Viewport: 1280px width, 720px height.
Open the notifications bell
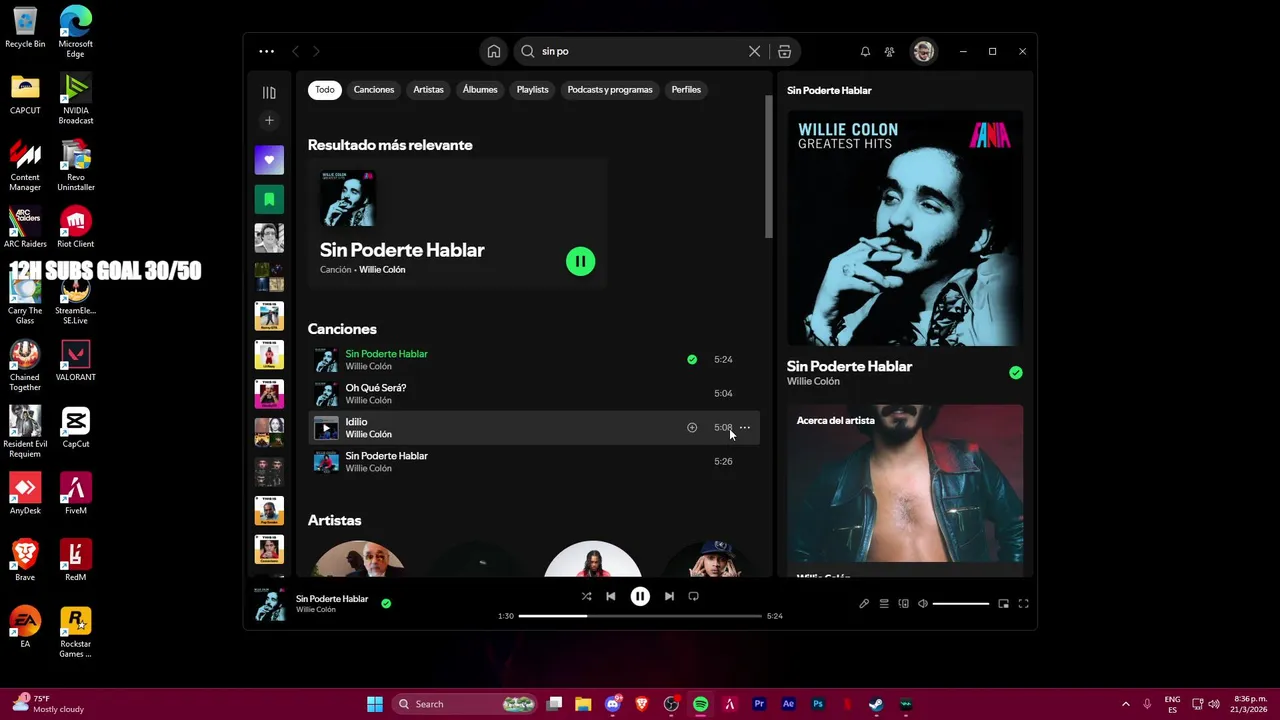click(x=865, y=51)
